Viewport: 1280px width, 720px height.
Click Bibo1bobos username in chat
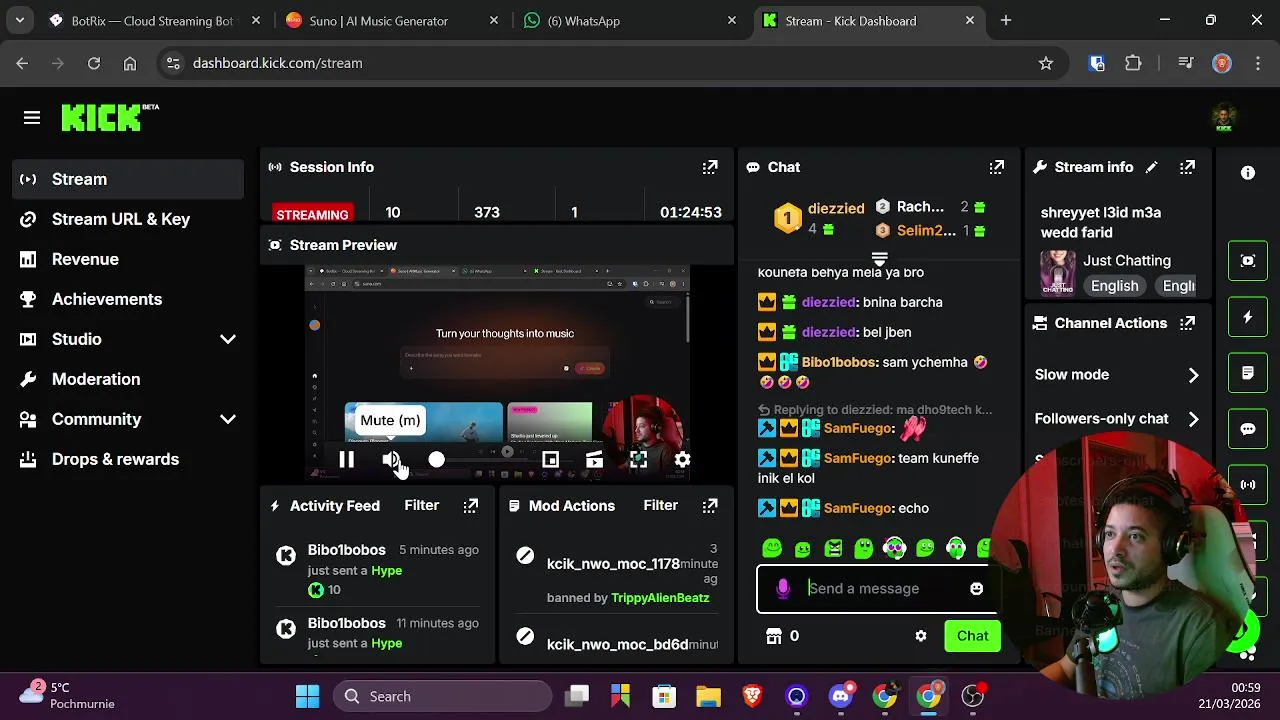click(839, 362)
